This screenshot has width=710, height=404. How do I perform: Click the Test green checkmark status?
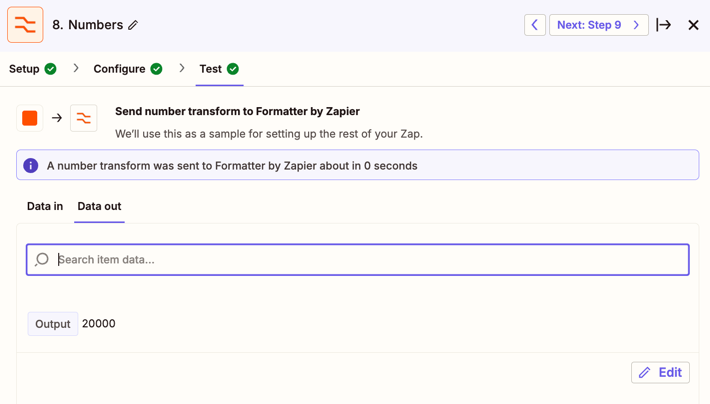(233, 69)
